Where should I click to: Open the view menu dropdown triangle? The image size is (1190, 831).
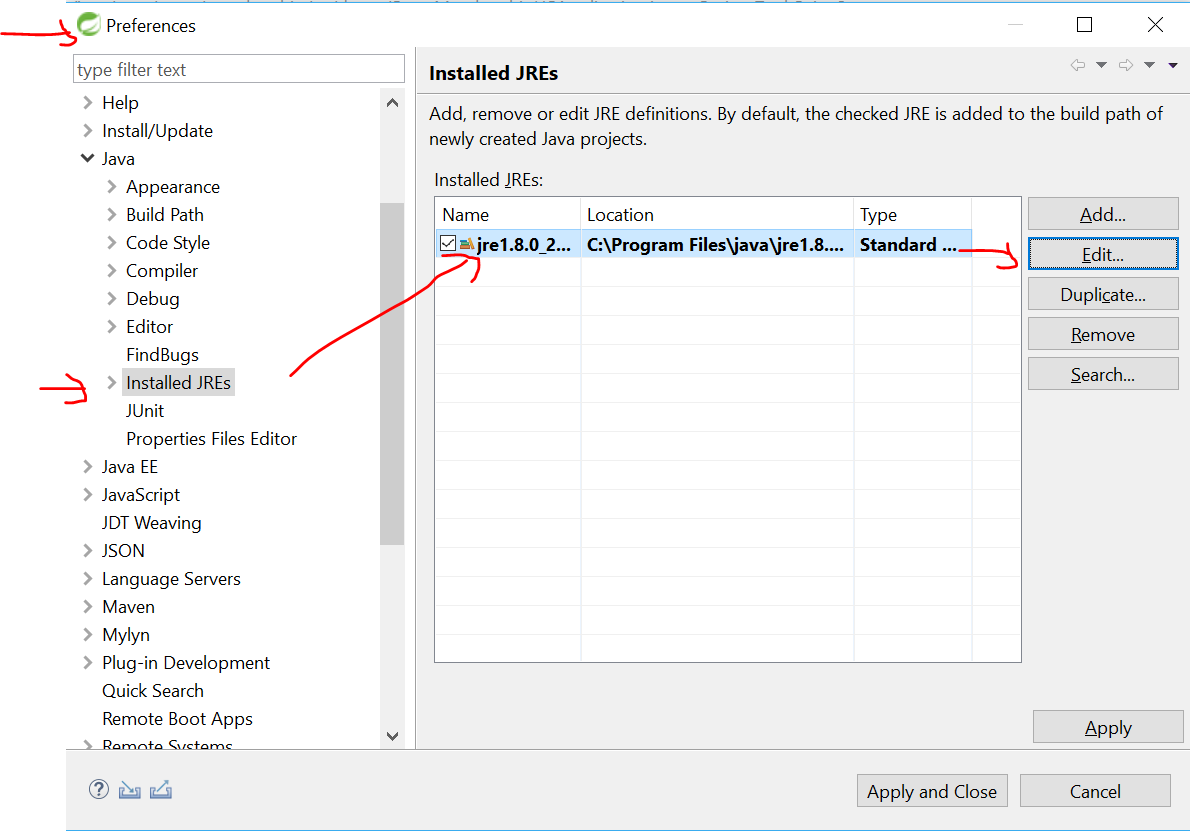click(x=1172, y=64)
